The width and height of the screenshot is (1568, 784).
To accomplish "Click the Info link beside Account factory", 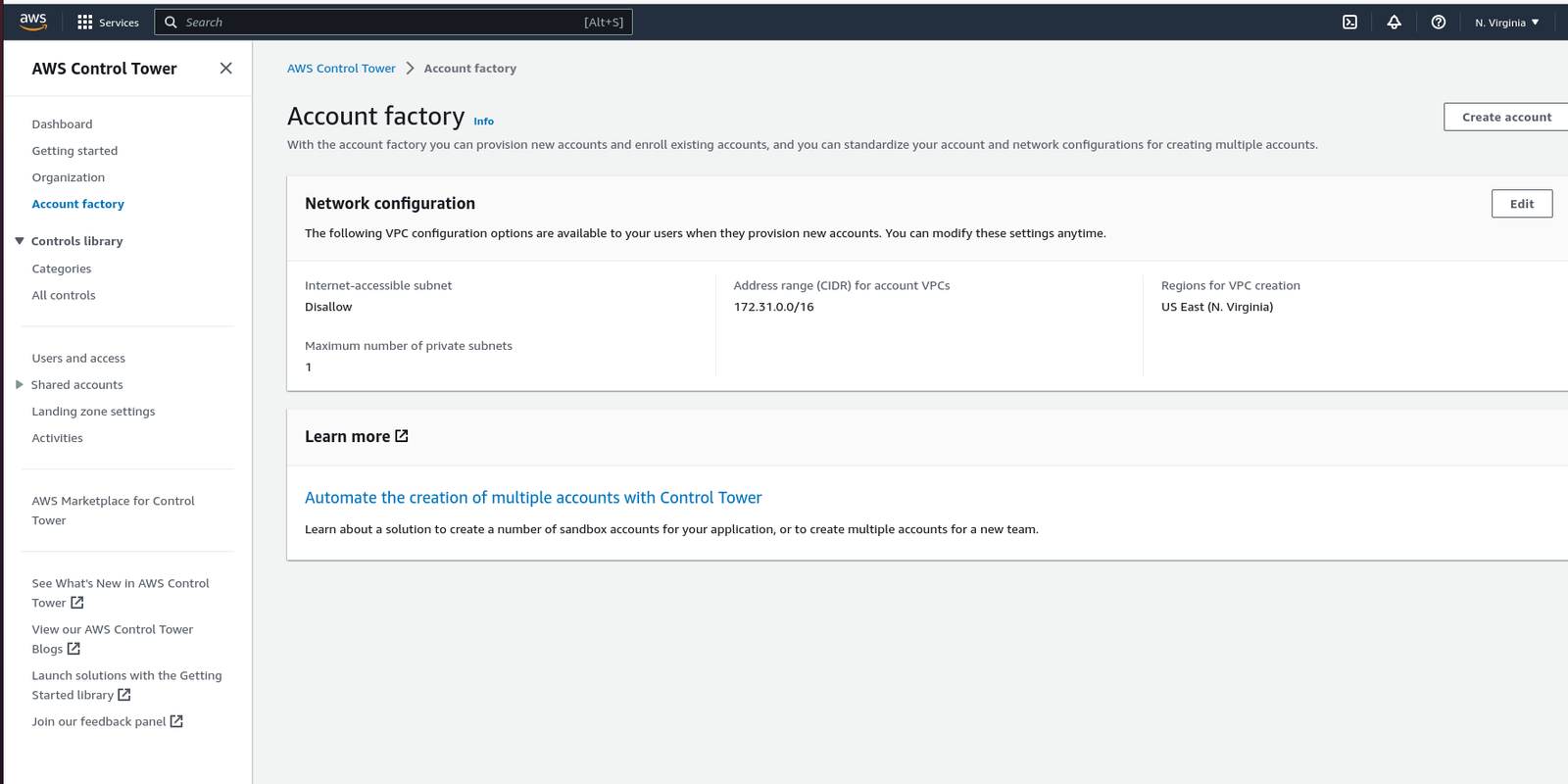I will tap(483, 122).
